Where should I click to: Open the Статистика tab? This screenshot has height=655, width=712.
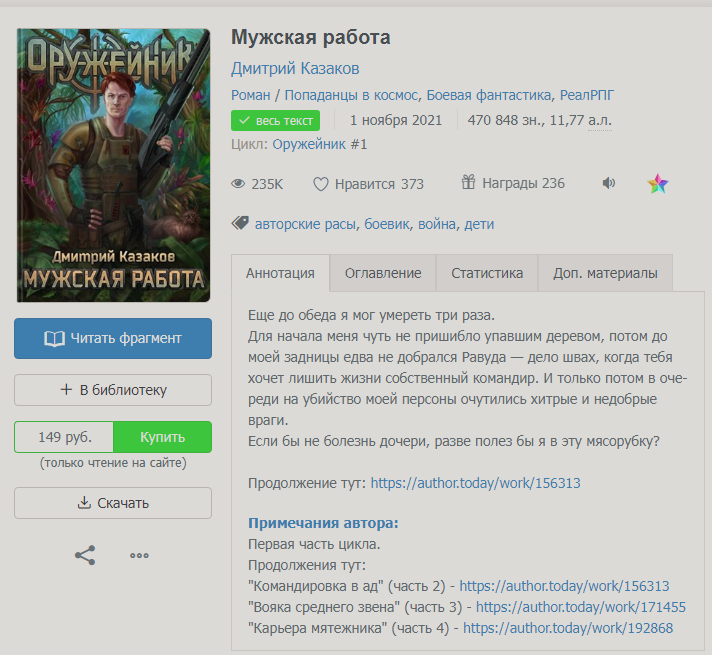tap(487, 273)
